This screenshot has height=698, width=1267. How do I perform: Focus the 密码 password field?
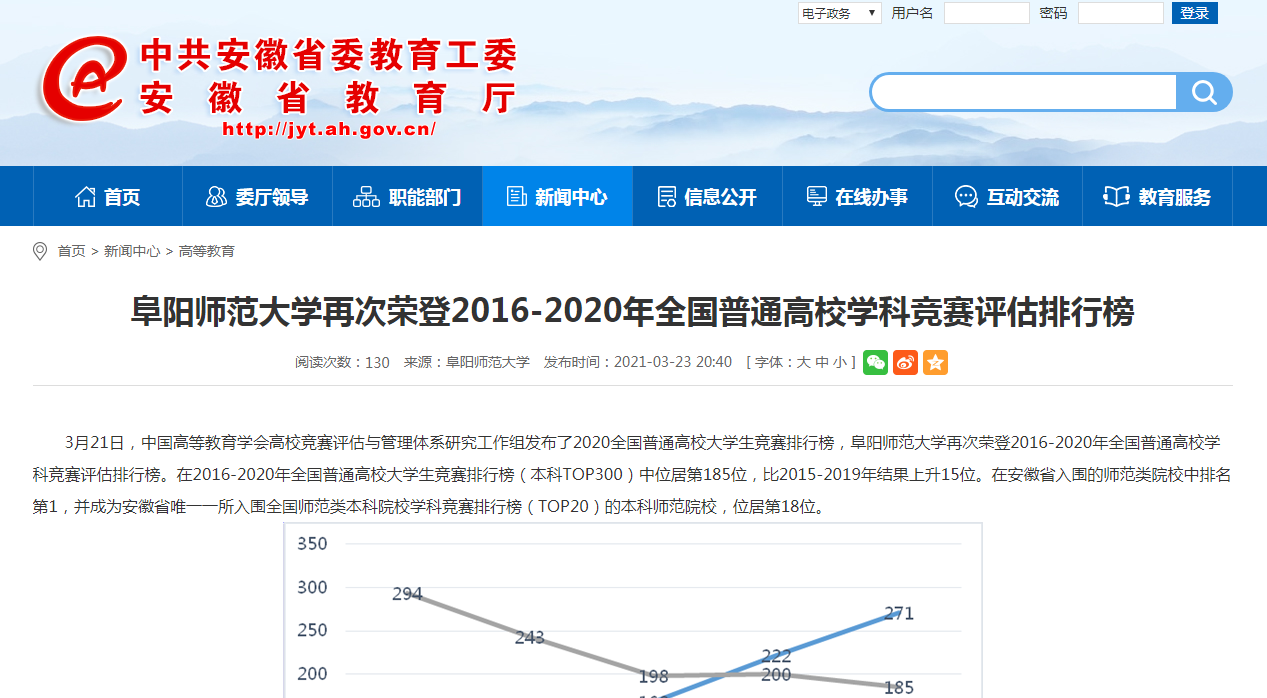(1120, 13)
